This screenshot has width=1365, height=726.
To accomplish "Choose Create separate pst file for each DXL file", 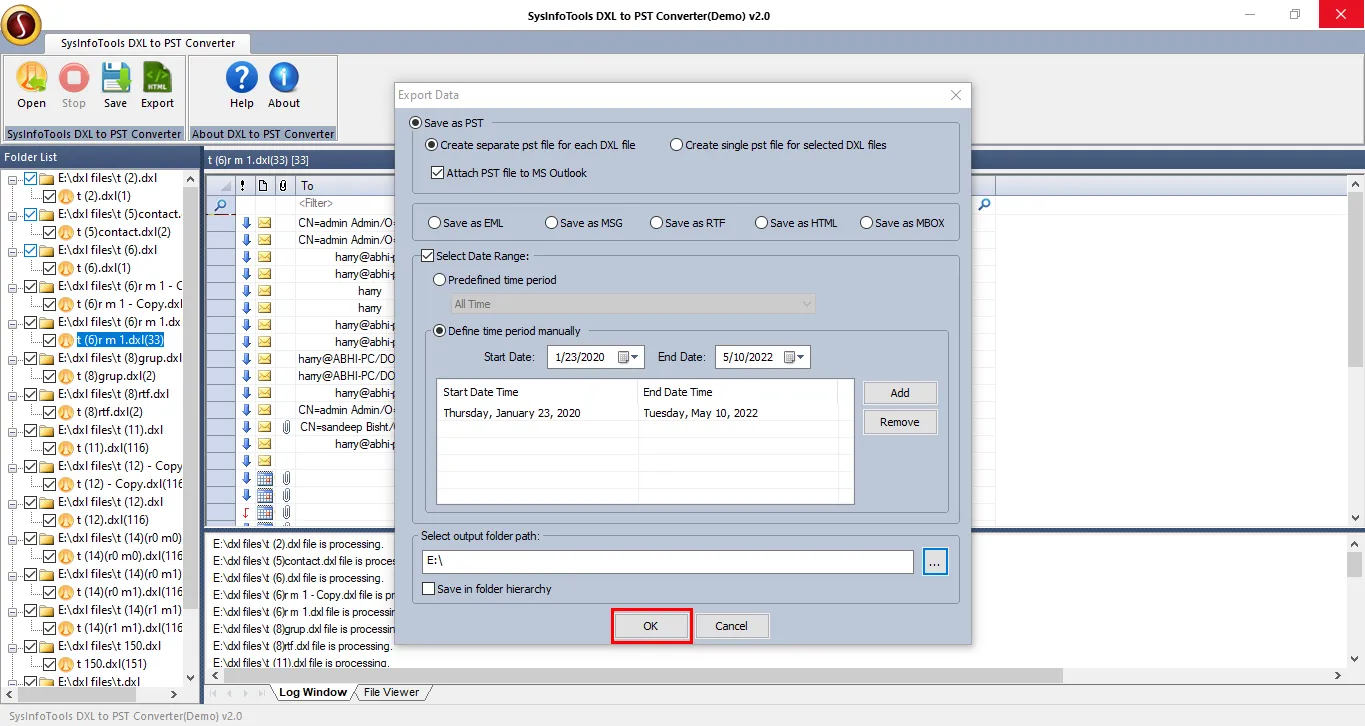I will 432,145.
